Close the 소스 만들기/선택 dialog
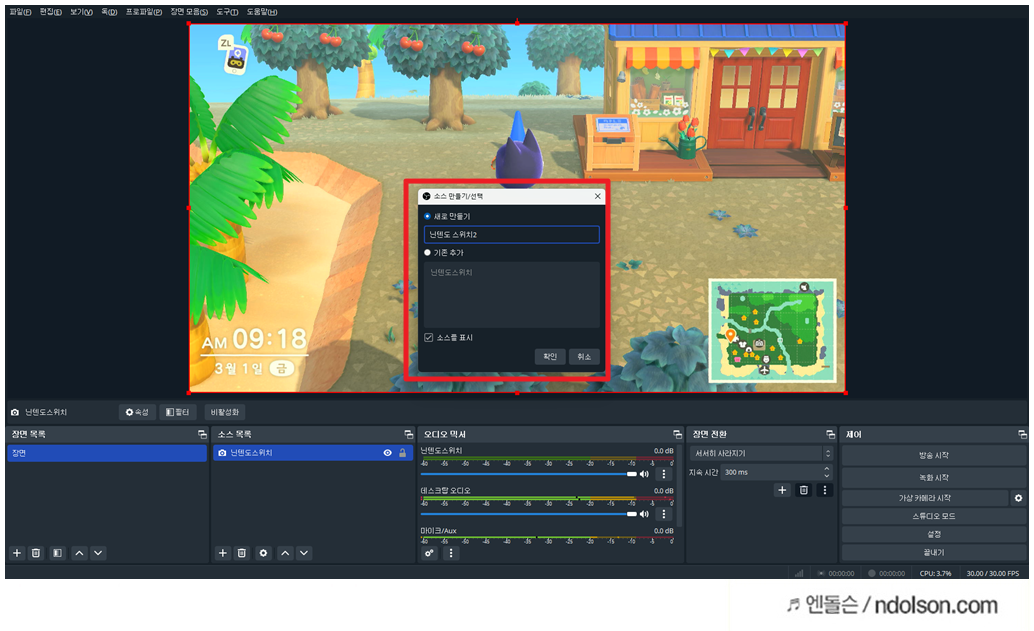The height and width of the screenshot is (631, 1034). [597, 196]
